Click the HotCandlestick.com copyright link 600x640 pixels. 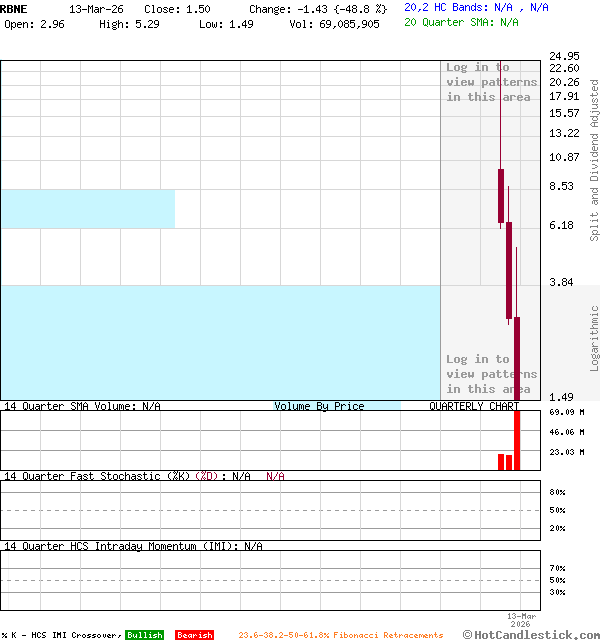pos(531,634)
